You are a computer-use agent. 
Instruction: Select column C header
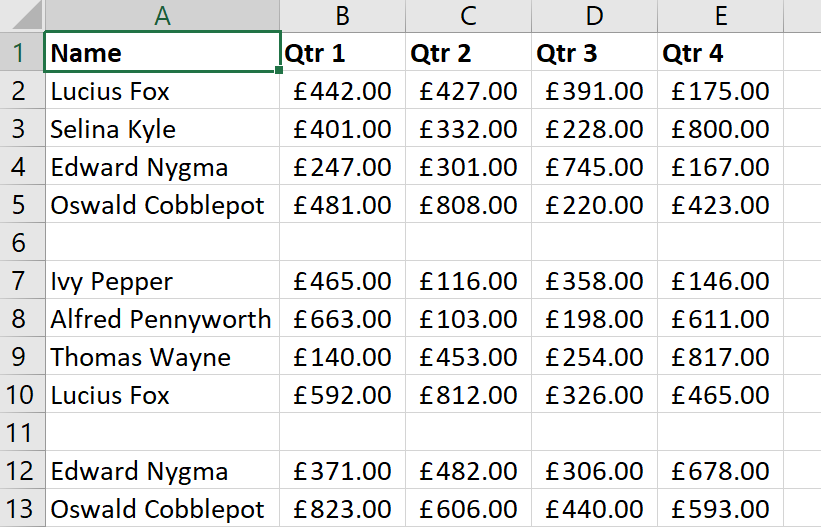pos(469,16)
